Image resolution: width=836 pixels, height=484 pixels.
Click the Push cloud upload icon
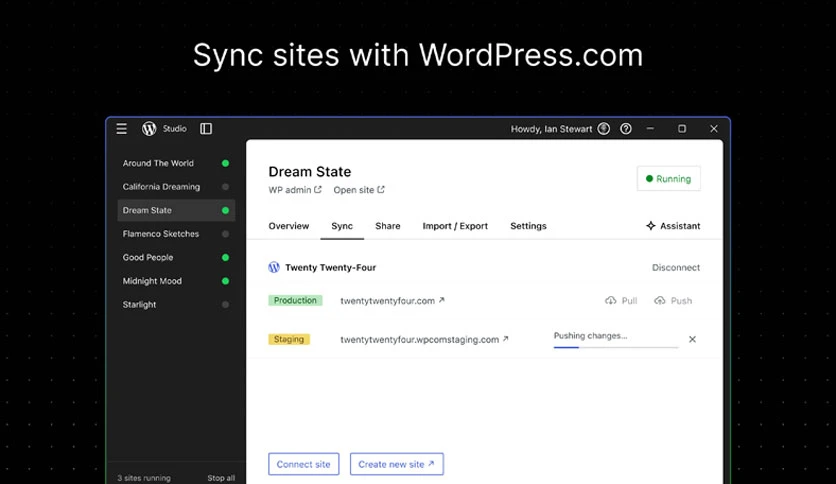[660, 301]
